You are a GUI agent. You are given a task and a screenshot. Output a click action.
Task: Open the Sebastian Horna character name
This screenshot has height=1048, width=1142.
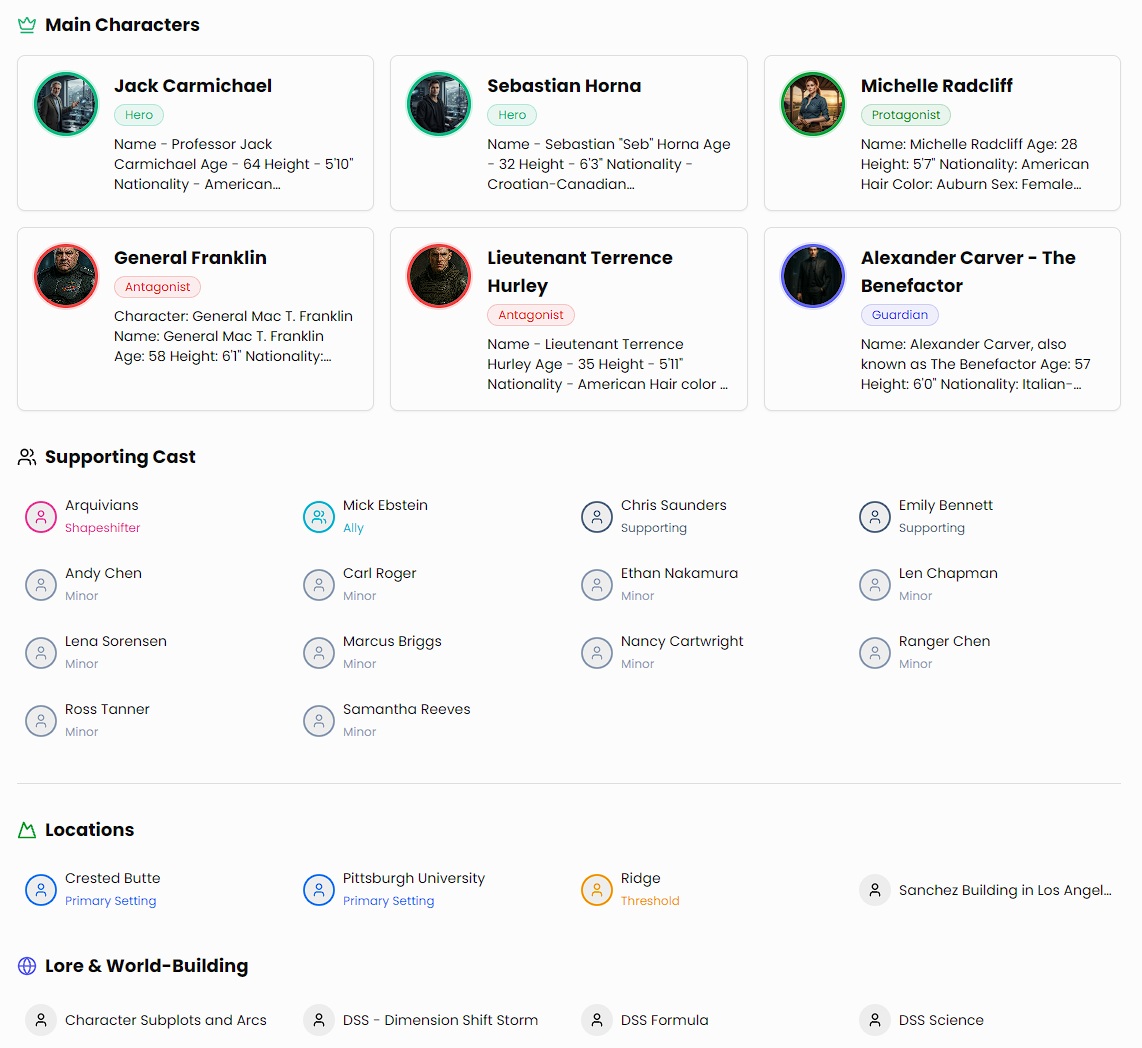point(564,86)
